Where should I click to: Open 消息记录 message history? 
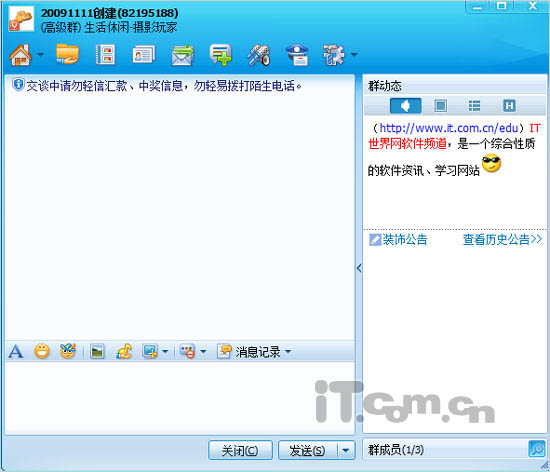pyautogui.click(x=249, y=352)
